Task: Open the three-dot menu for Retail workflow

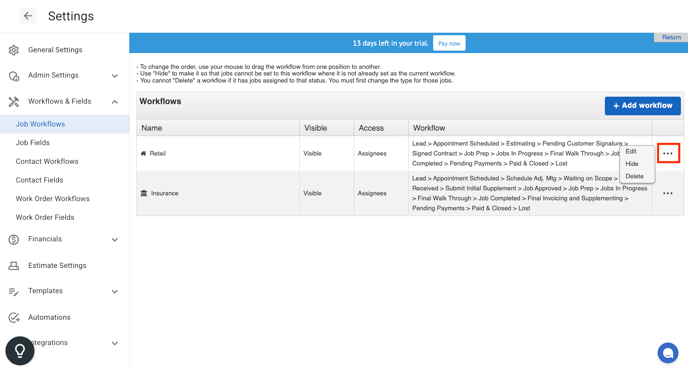Action: (x=668, y=153)
